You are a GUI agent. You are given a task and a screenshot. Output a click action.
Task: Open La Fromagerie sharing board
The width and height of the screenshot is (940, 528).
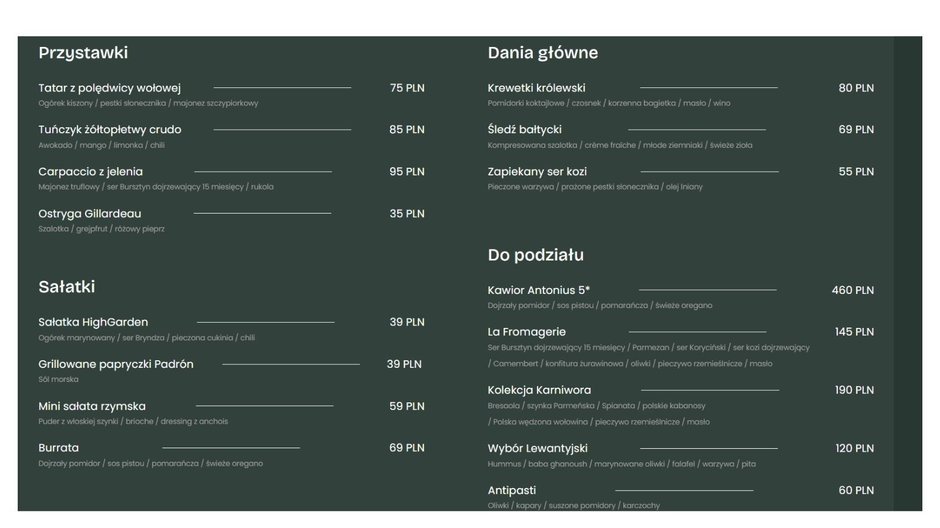click(x=527, y=332)
